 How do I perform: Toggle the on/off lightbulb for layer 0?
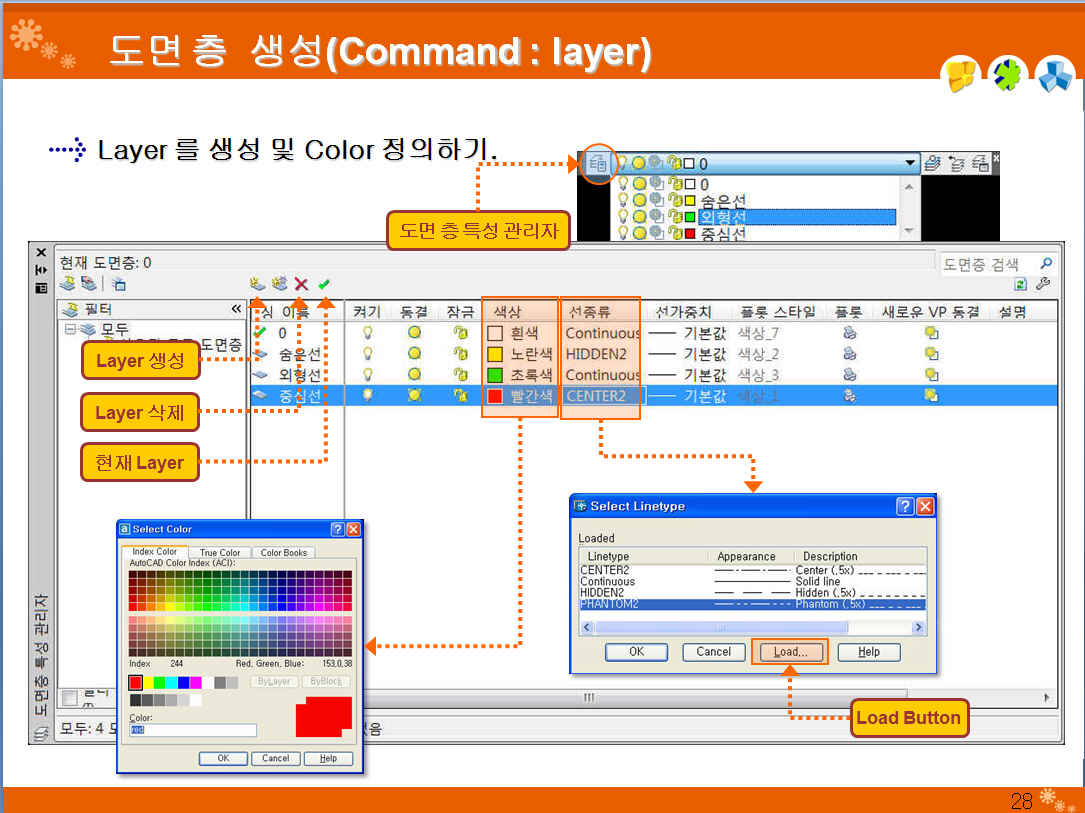point(367,333)
